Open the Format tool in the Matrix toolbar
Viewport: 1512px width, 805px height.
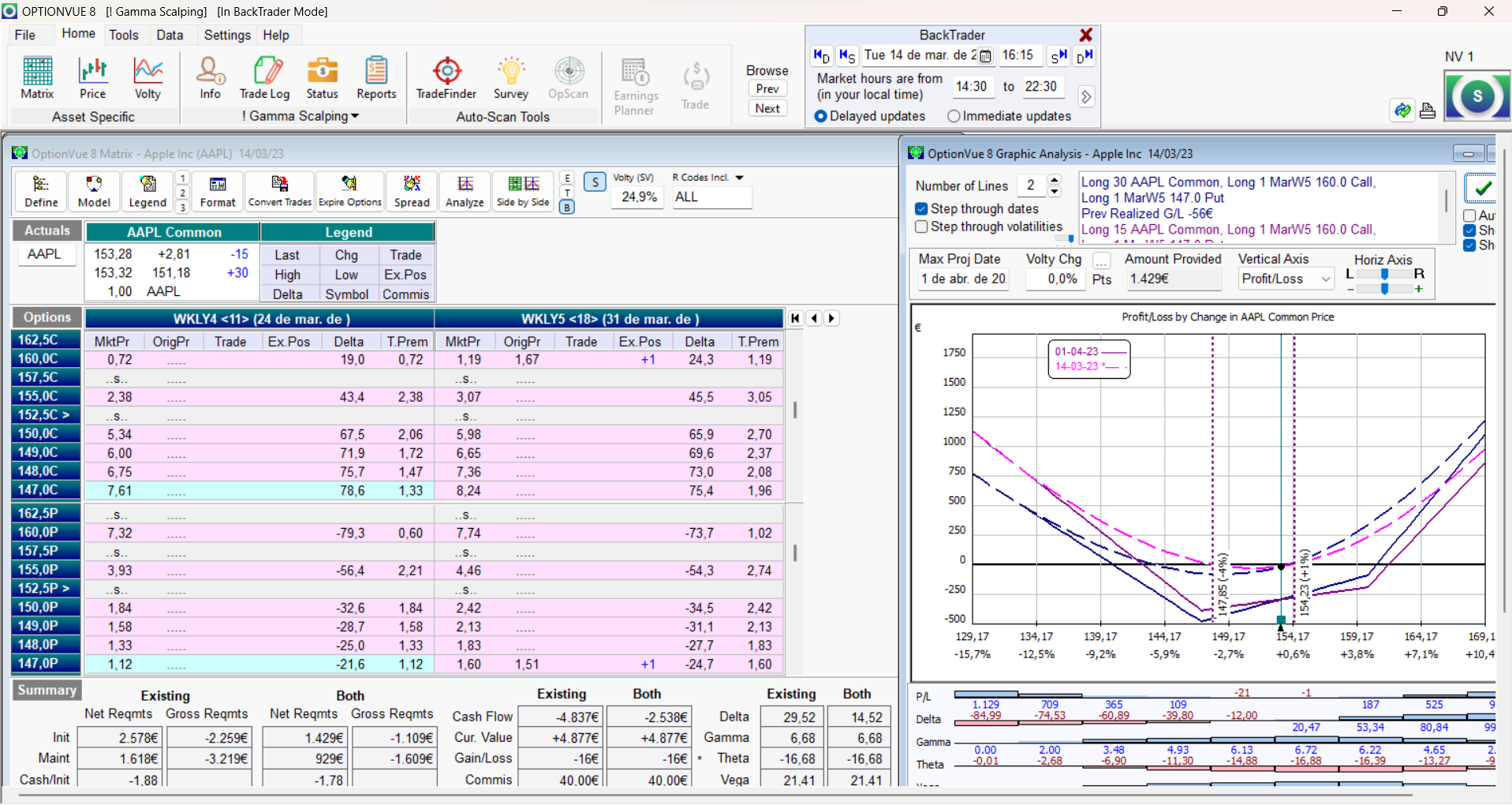[x=218, y=192]
